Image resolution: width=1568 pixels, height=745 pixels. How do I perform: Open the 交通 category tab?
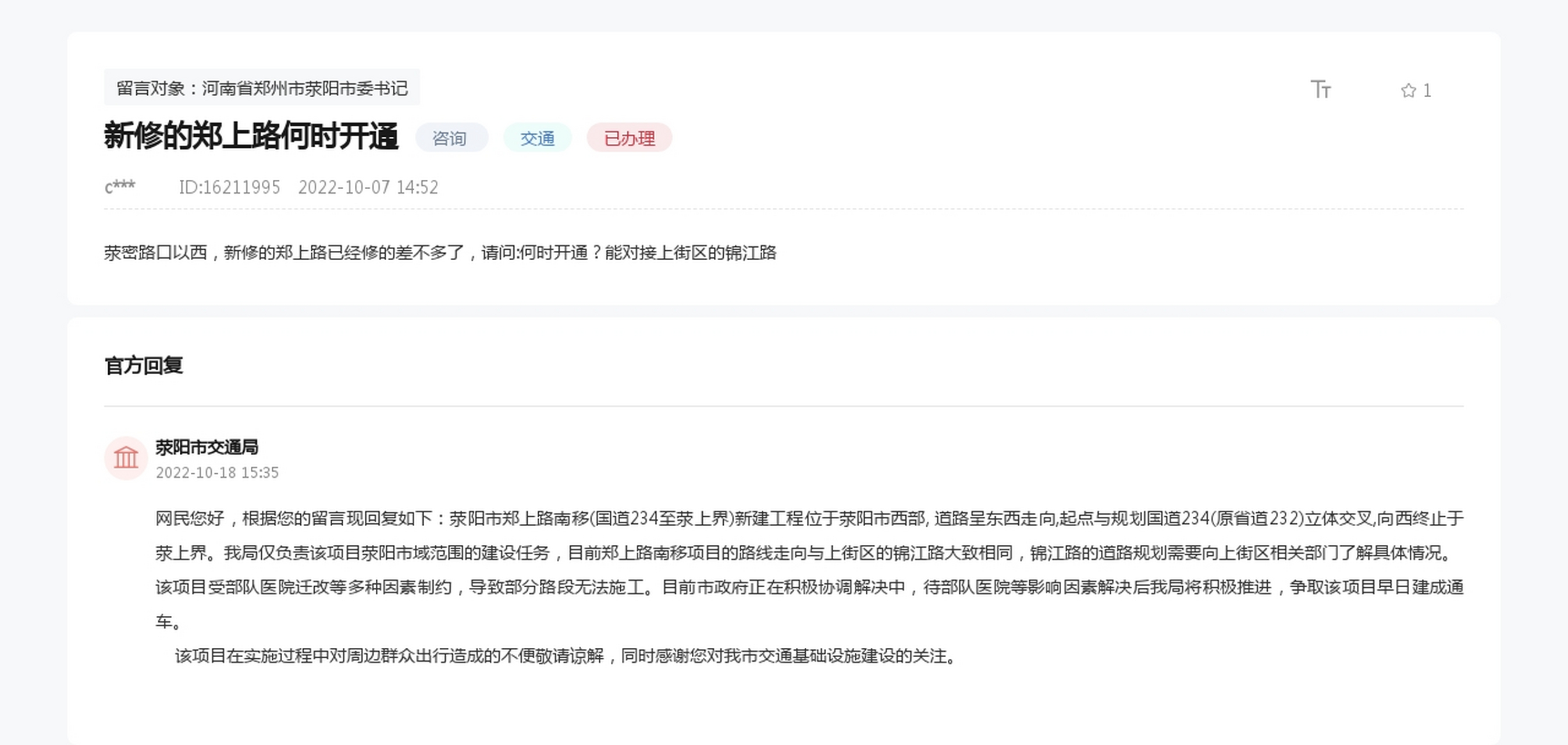[538, 139]
